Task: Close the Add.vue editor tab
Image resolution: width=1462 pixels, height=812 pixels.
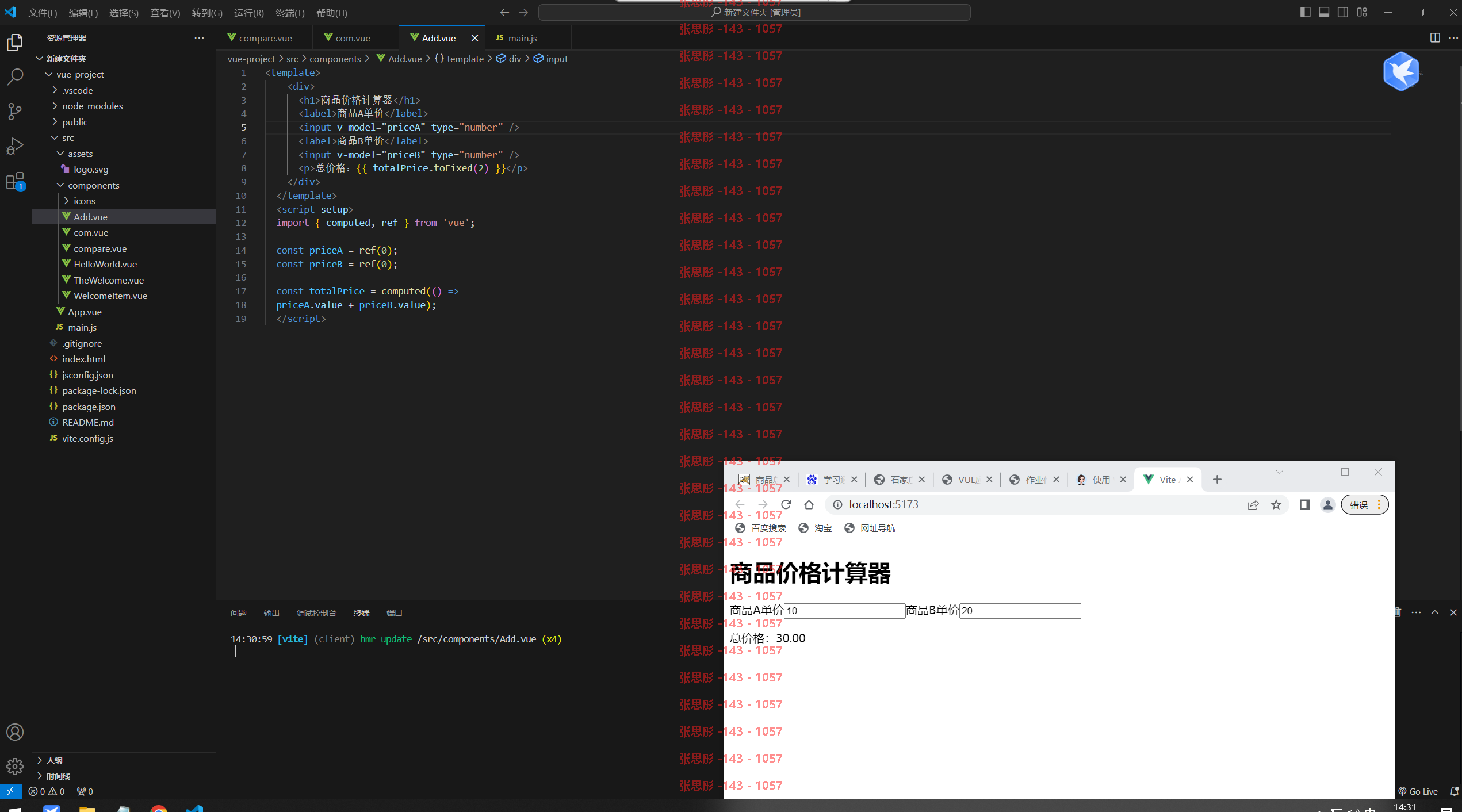Action: coord(474,38)
